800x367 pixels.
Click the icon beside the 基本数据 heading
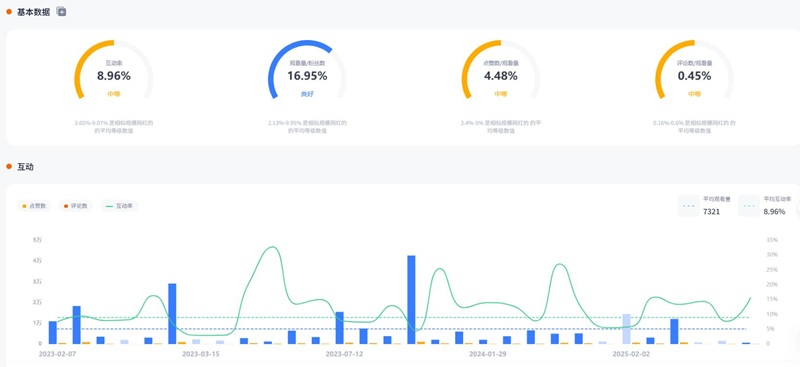click(x=61, y=11)
